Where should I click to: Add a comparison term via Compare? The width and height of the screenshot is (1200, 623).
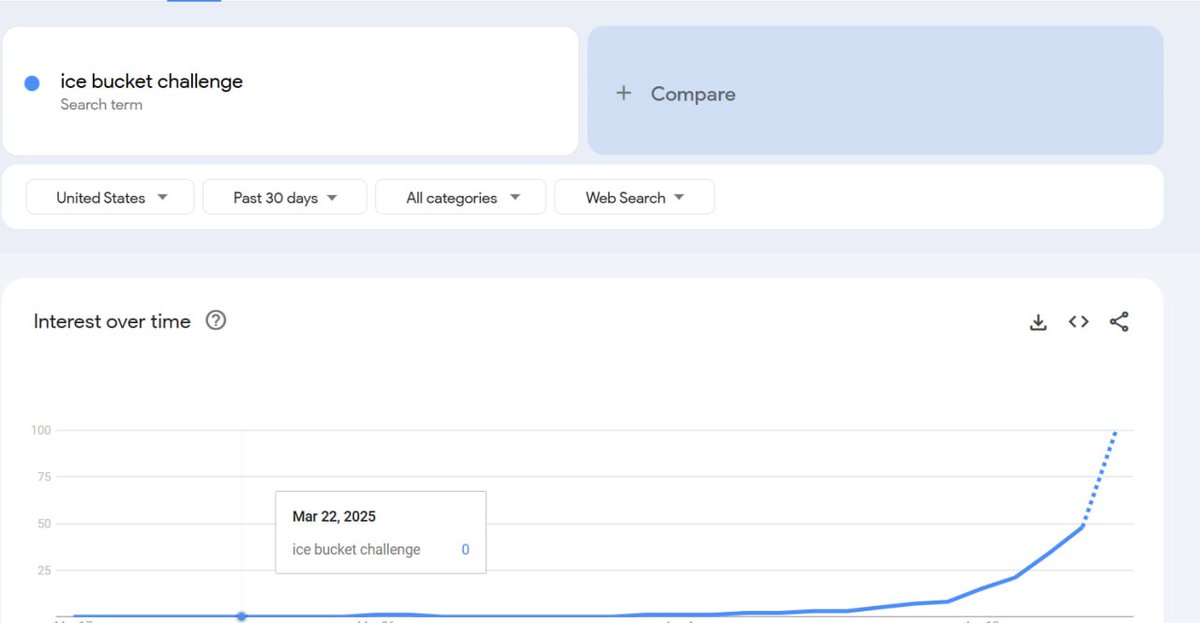pos(875,91)
